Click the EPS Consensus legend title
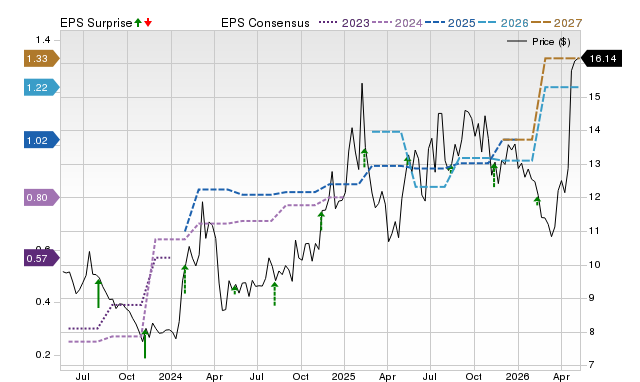The image size is (640, 382). pos(265,23)
